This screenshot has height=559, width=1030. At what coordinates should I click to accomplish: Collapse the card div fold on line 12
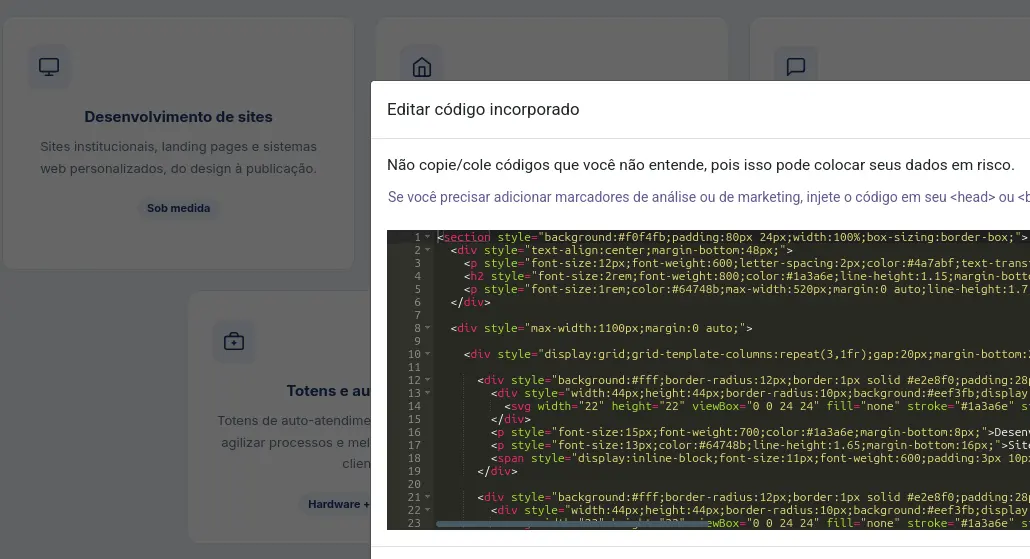[428, 380]
